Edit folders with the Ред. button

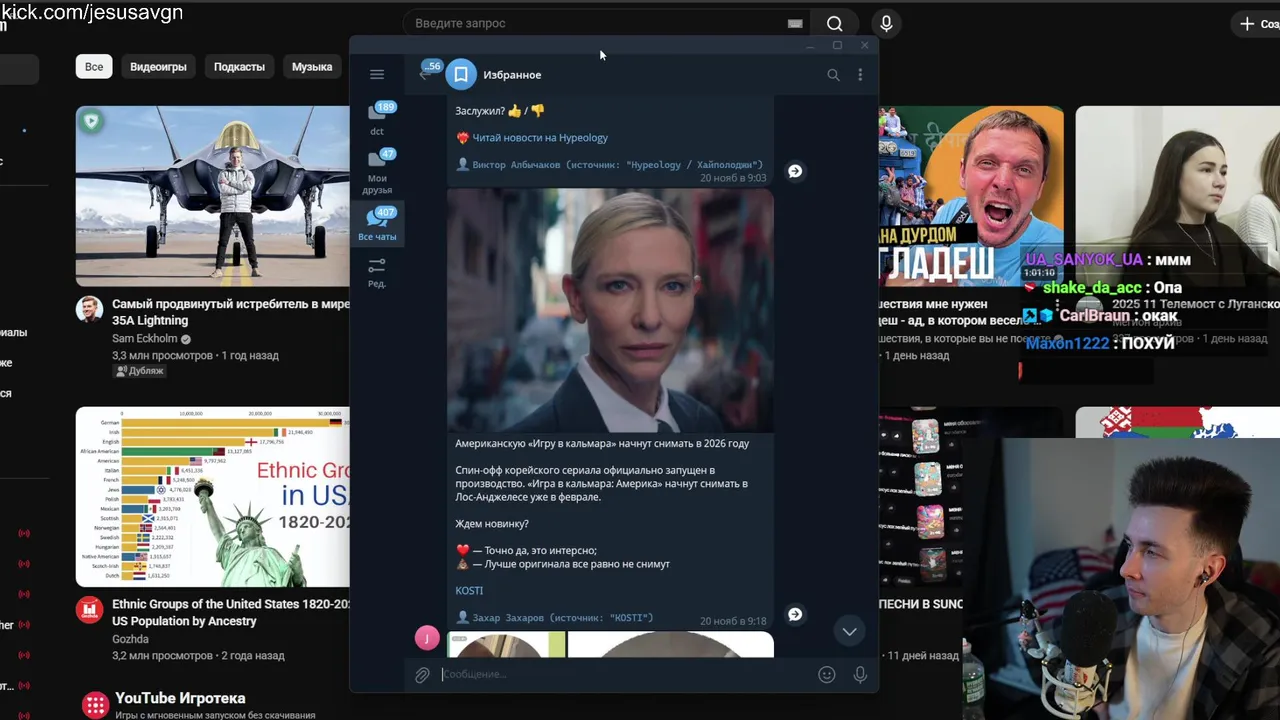click(x=377, y=272)
